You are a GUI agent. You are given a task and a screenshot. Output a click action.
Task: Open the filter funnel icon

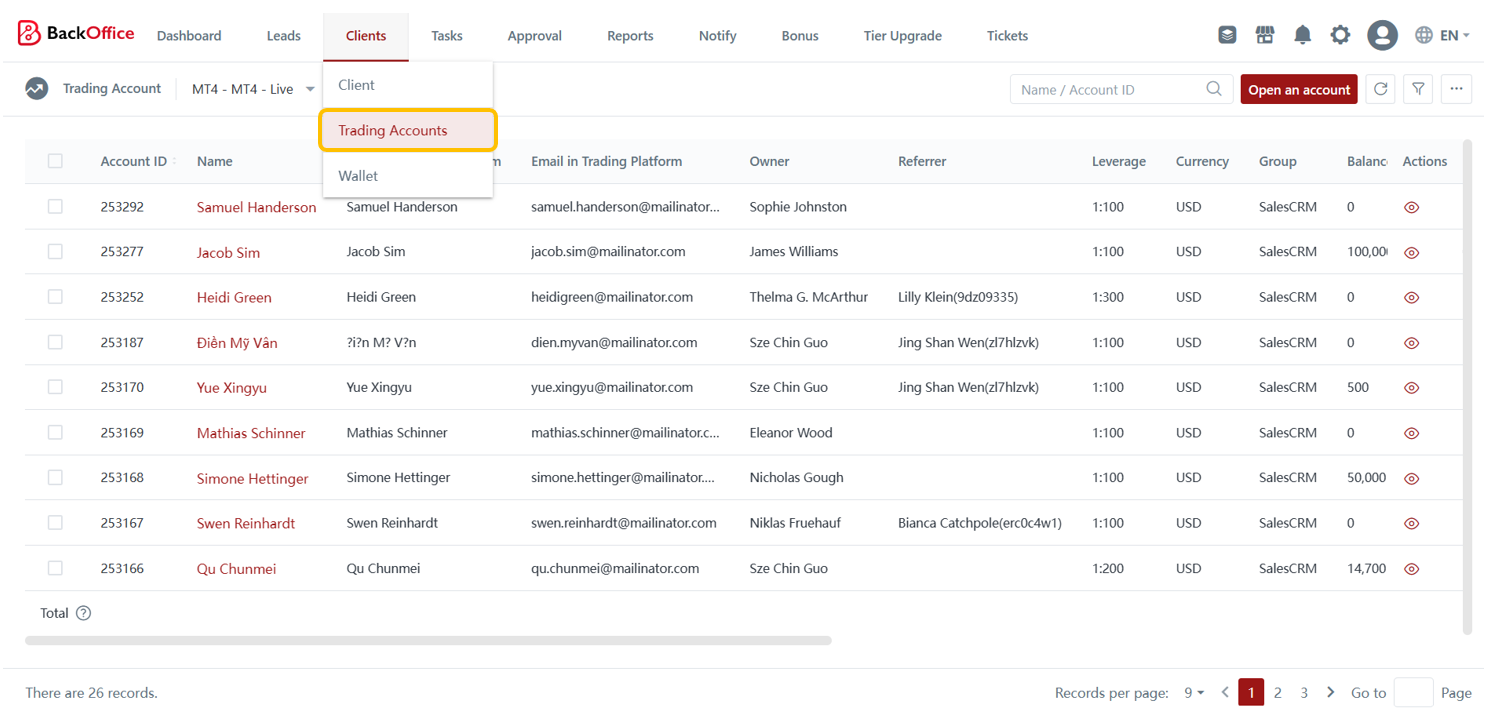(x=1418, y=89)
